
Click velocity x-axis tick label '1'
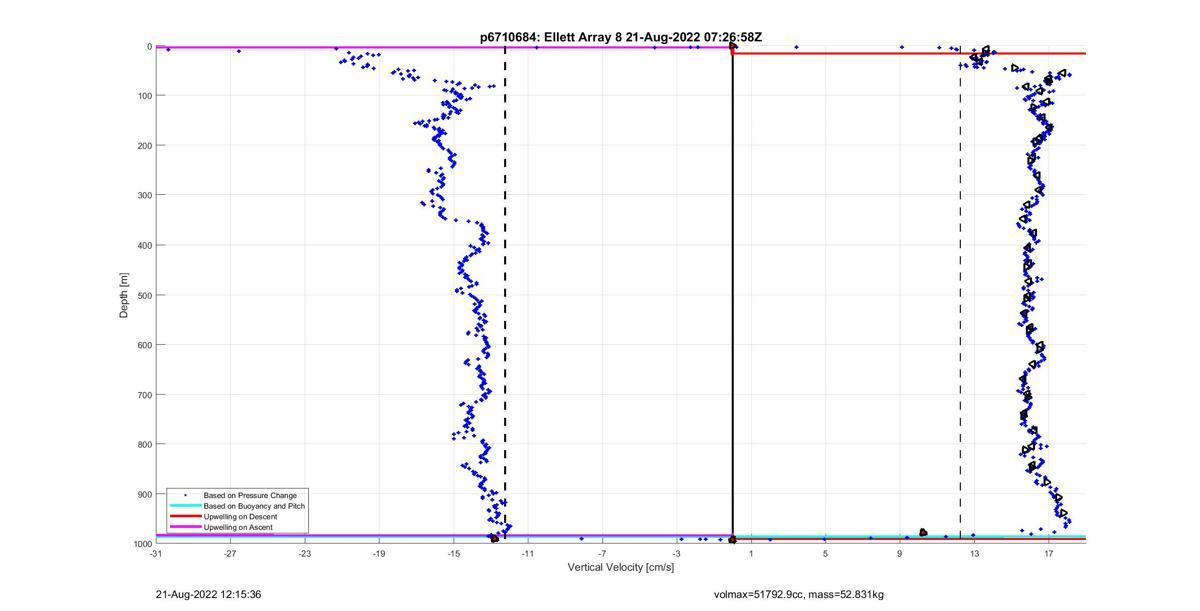[x=751, y=554]
